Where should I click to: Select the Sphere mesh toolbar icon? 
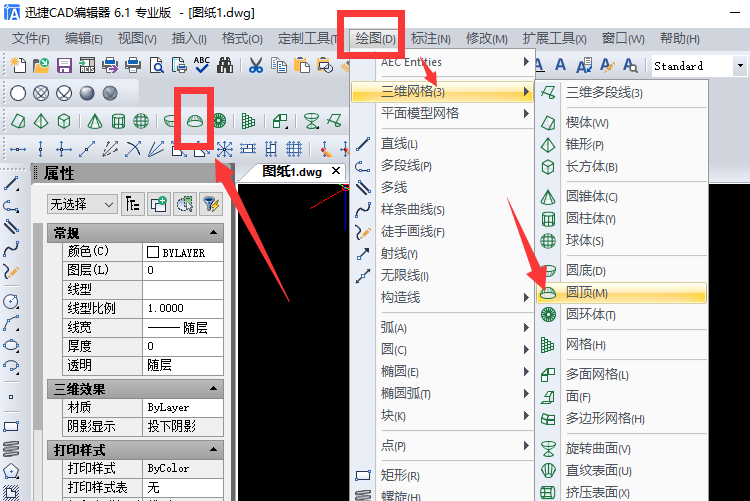[x=141, y=121]
